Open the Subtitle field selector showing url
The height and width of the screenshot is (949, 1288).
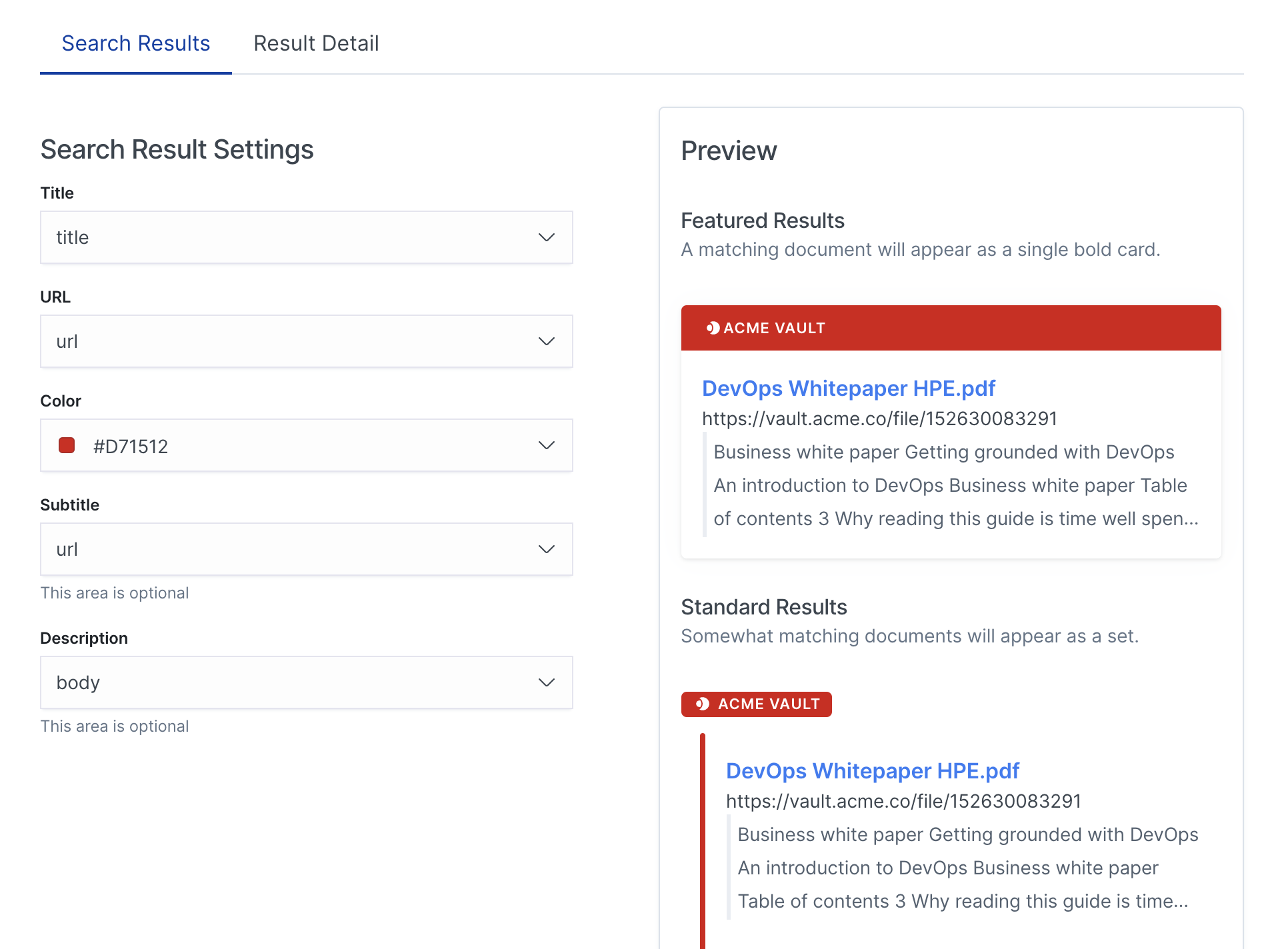tap(293, 549)
